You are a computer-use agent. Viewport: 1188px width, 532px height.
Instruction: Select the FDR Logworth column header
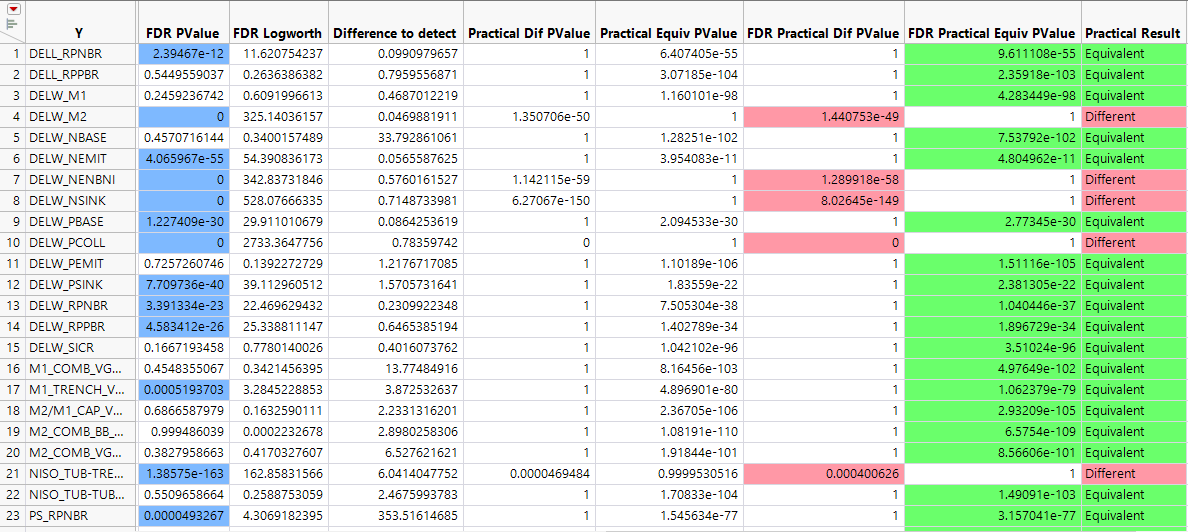[277, 33]
